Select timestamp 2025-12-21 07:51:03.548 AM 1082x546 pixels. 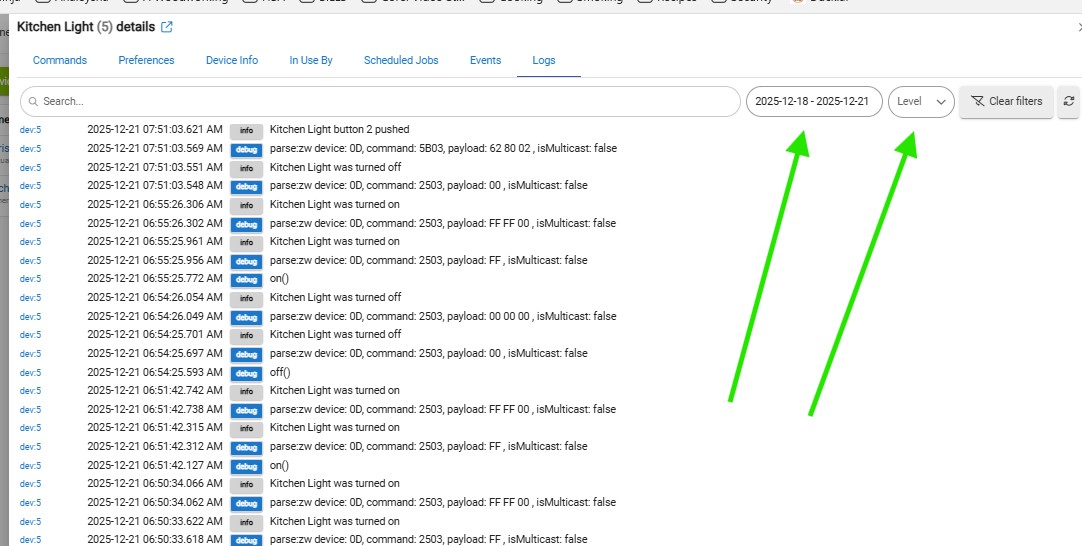pos(155,185)
